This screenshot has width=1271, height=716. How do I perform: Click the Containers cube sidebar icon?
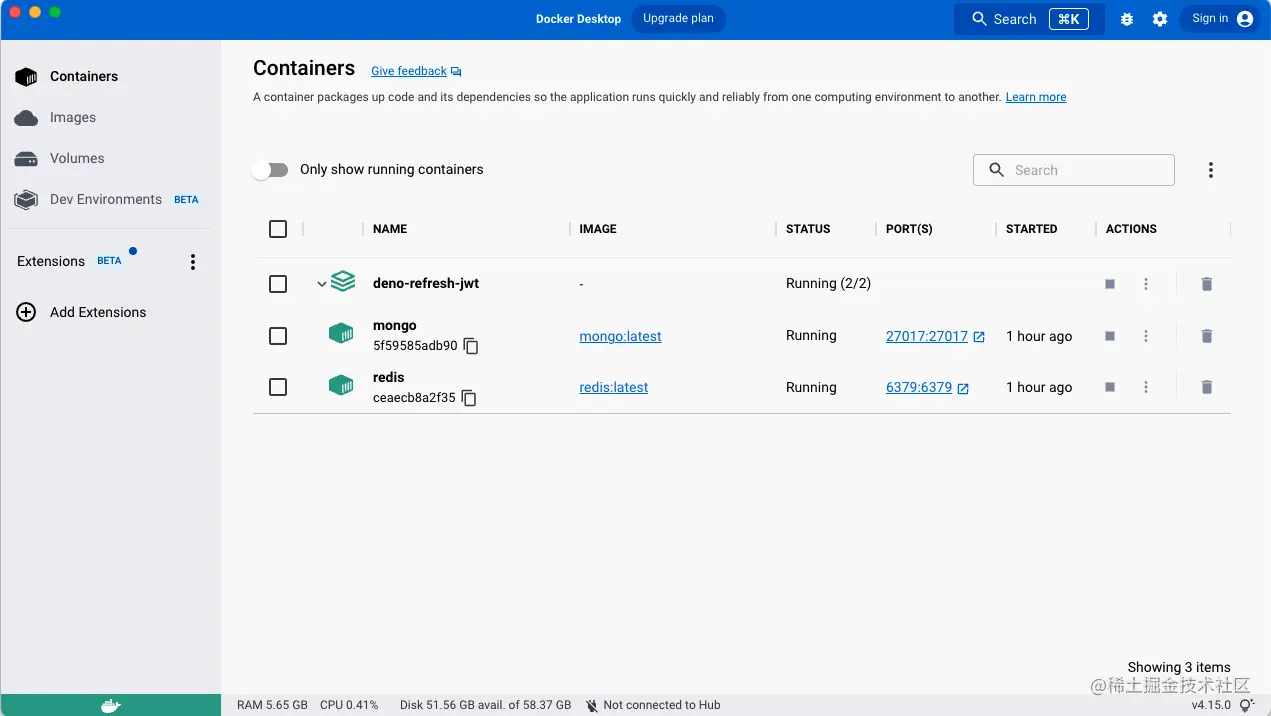tap(26, 77)
